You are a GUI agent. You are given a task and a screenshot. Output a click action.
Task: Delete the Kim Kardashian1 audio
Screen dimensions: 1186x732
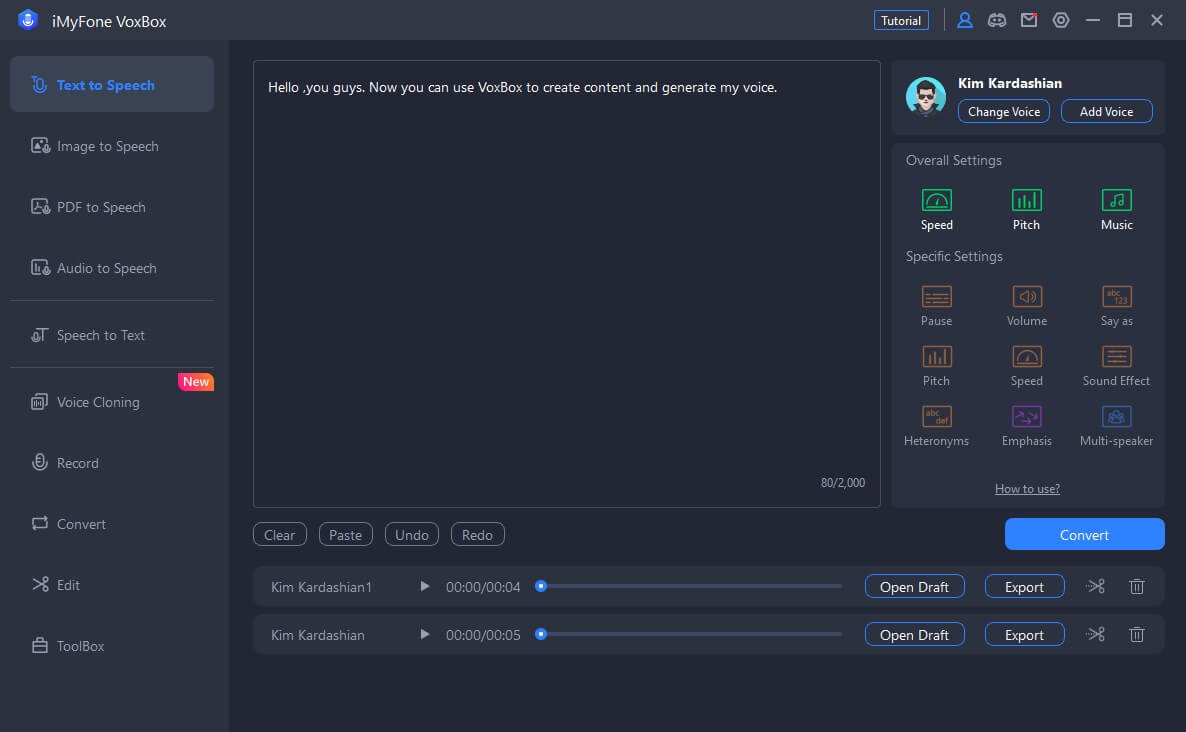(x=1136, y=586)
